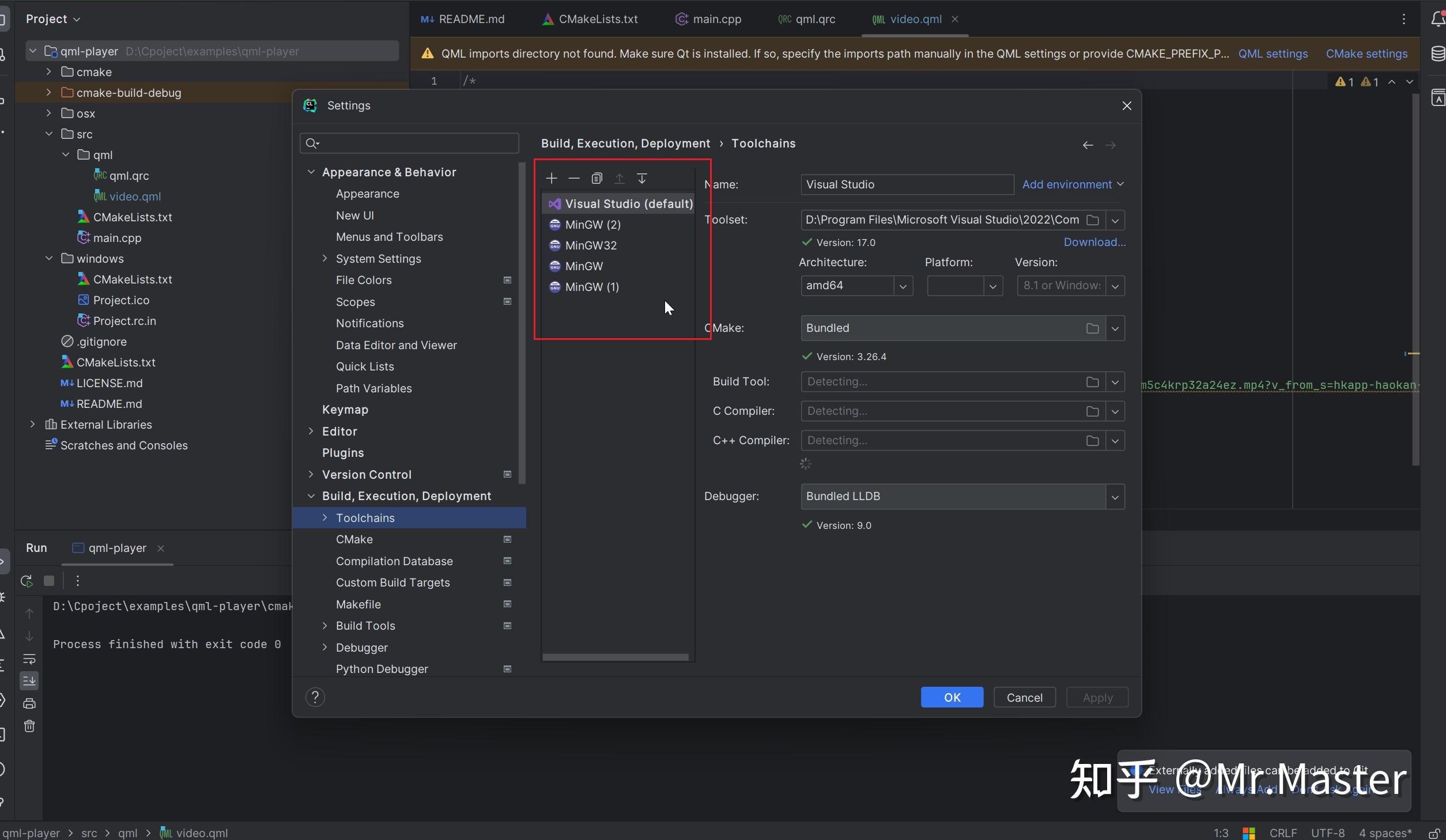Open the Download... link next to Toolset version
1446x840 pixels.
coord(1093,242)
